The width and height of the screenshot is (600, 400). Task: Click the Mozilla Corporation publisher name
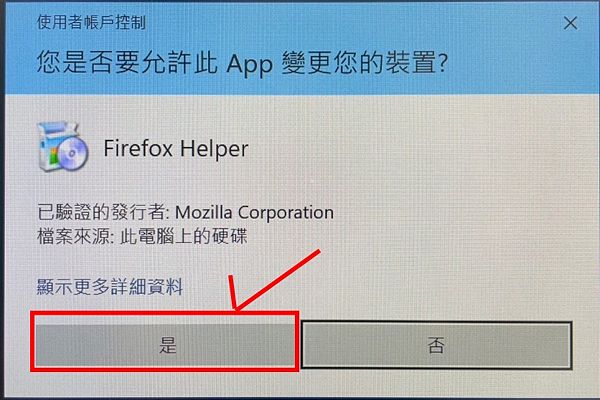pos(254,212)
